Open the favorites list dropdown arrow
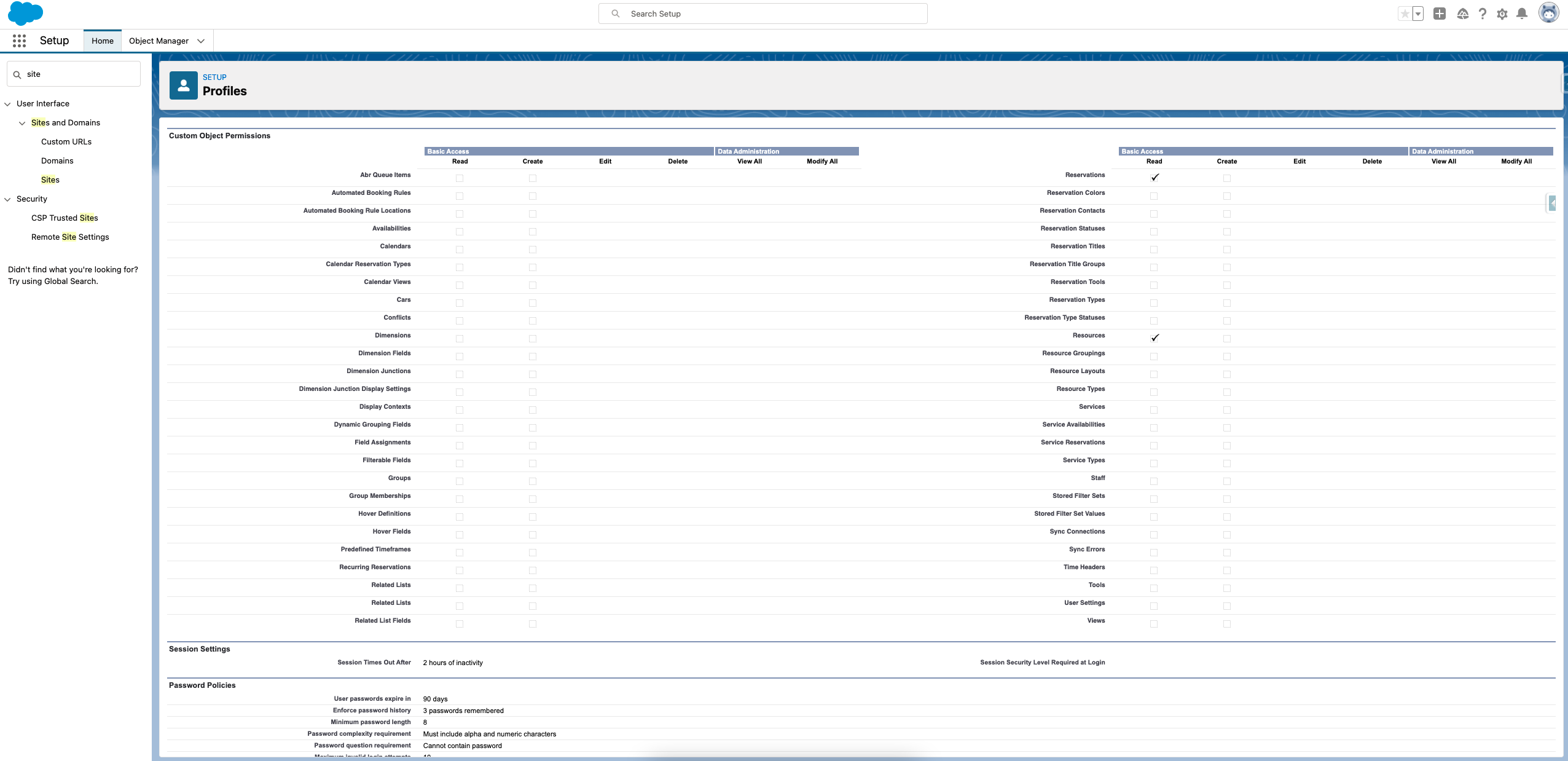 coord(1418,14)
